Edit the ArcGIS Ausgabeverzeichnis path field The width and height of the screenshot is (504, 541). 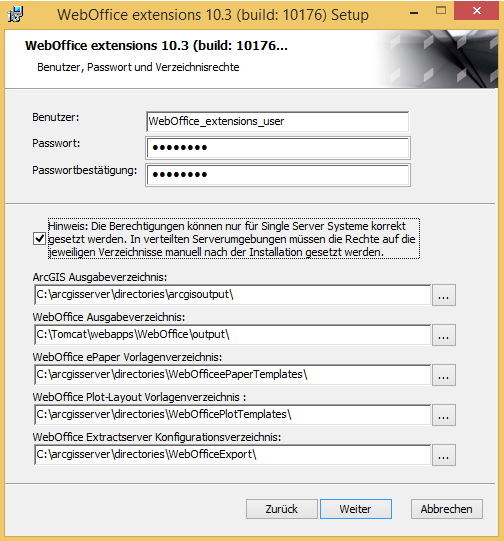click(233, 295)
